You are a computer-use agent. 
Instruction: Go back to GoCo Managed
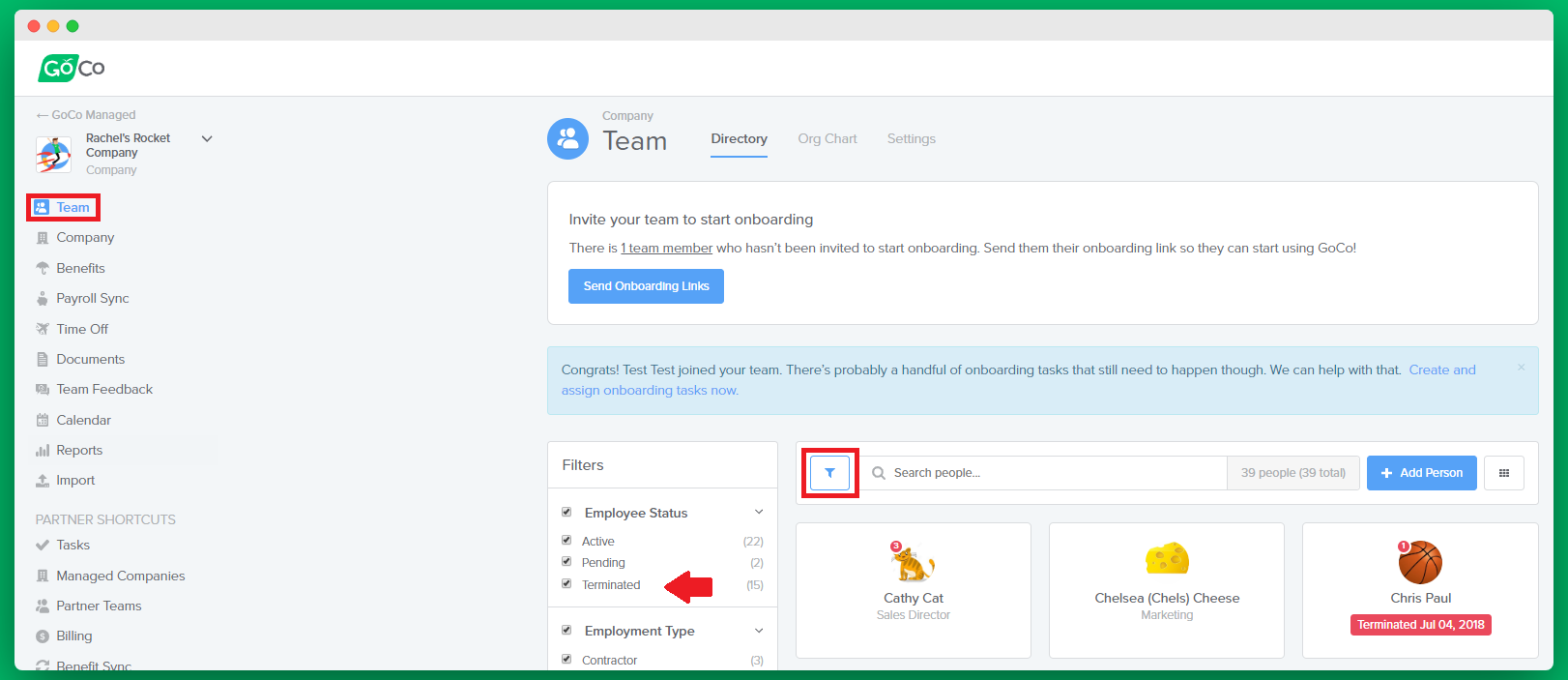click(86, 115)
